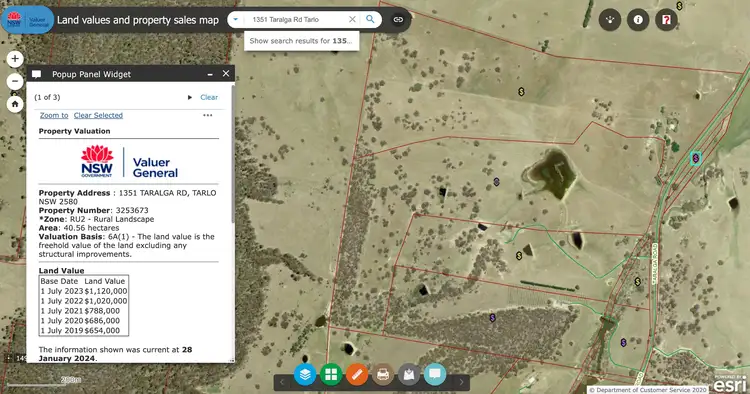Click the $1,020,000 land value cell
Image resolution: width=750 pixels, height=394 pixels.
coord(106,301)
